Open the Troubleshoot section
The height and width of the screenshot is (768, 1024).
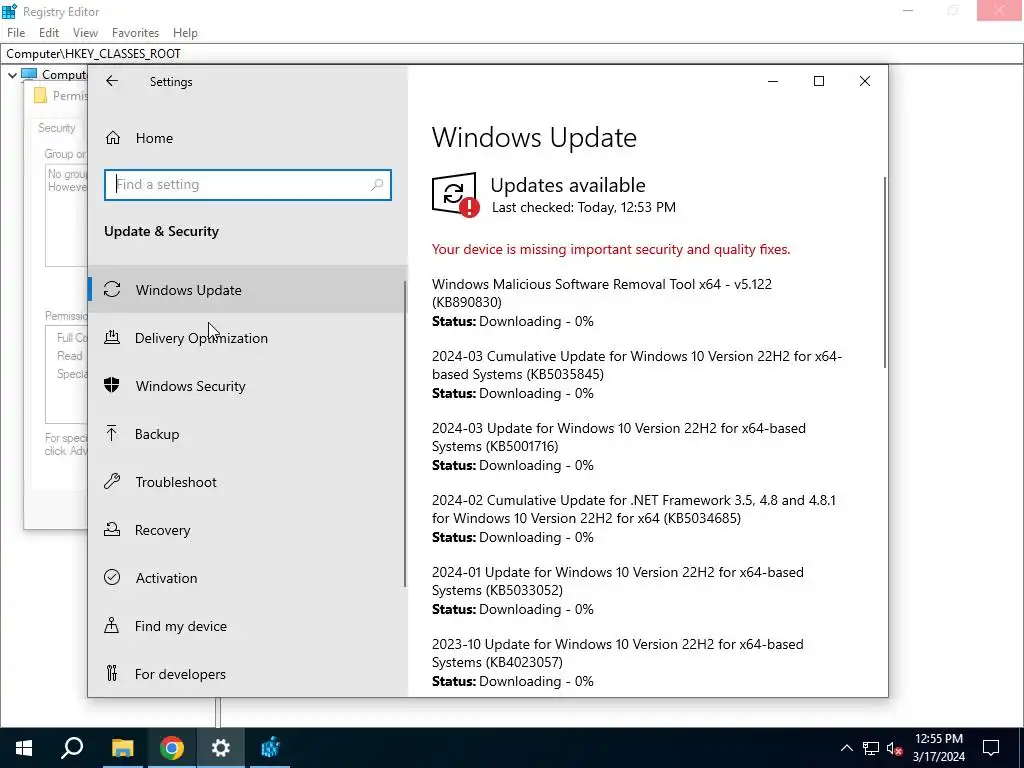point(247,482)
